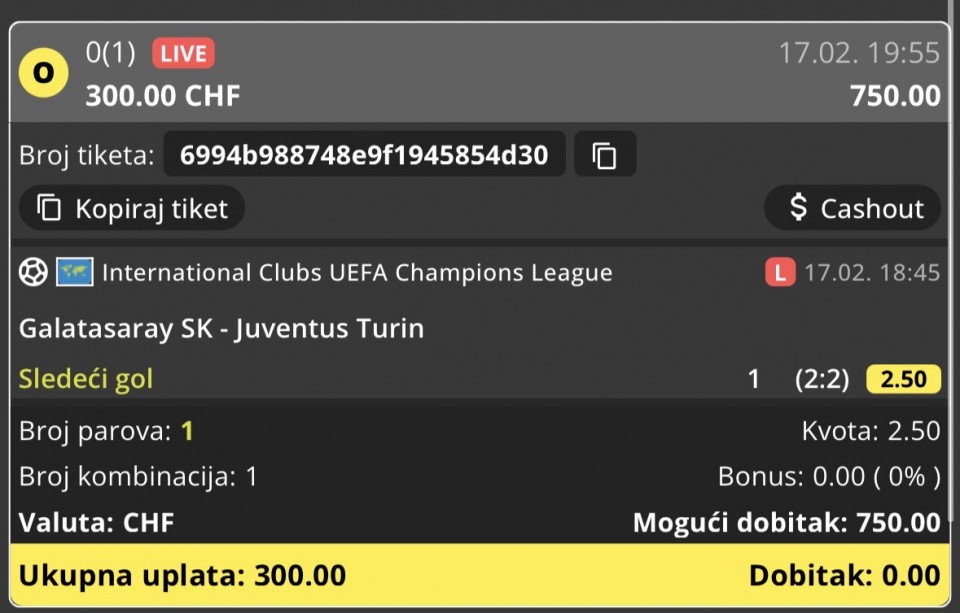
Task: Click the International Clubs UEFA Champions League label
Action: 357,273
